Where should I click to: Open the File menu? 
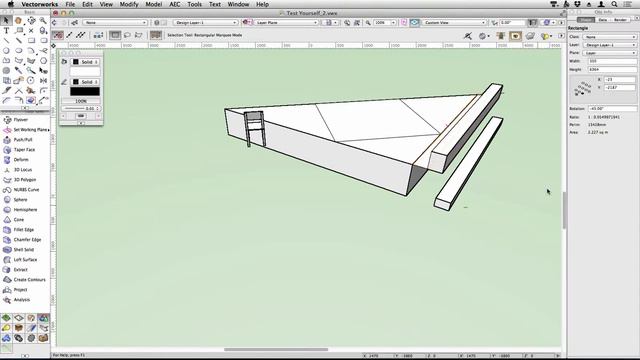(70, 4)
